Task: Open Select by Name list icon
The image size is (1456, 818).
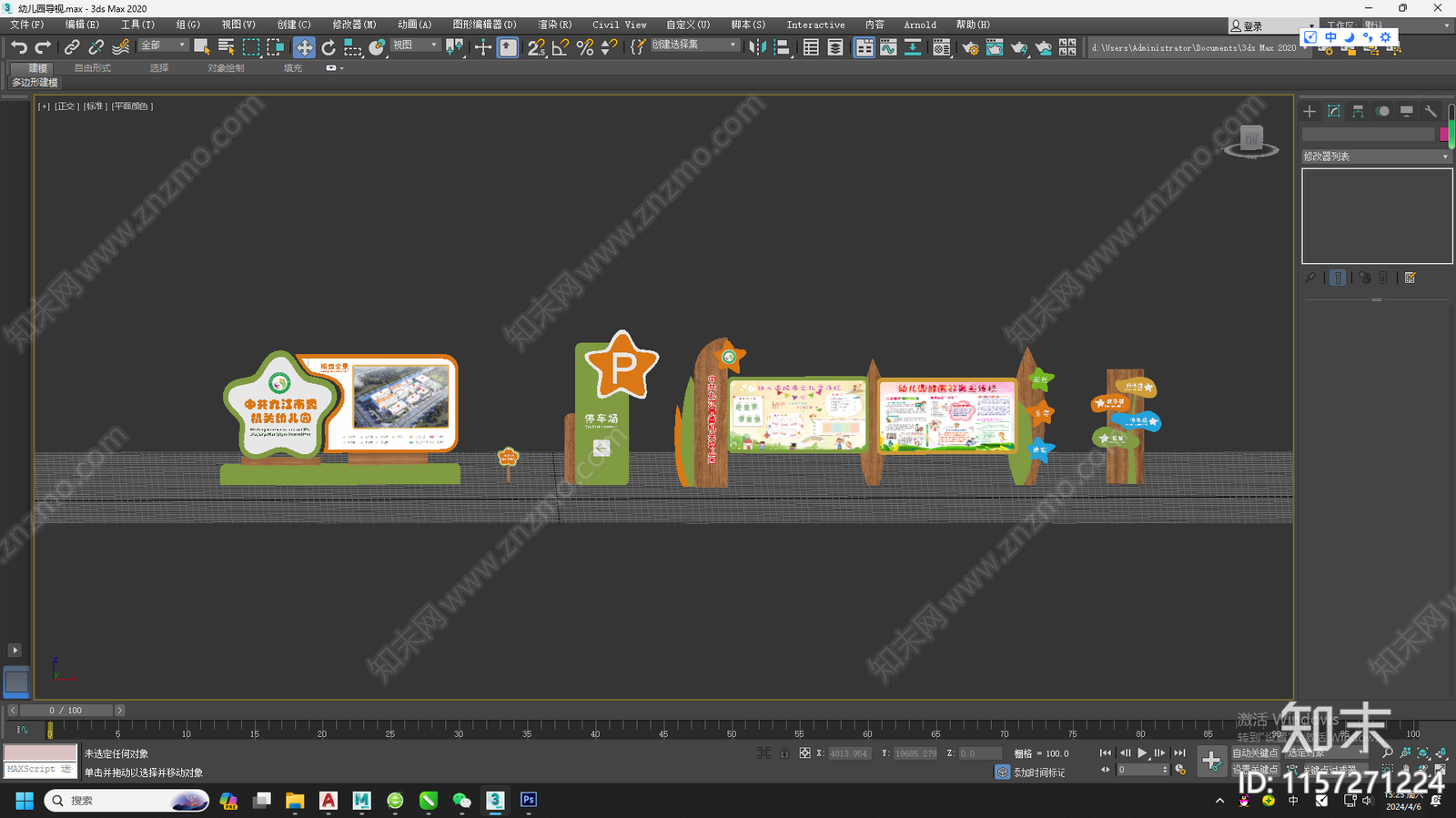Action: point(227,47)
